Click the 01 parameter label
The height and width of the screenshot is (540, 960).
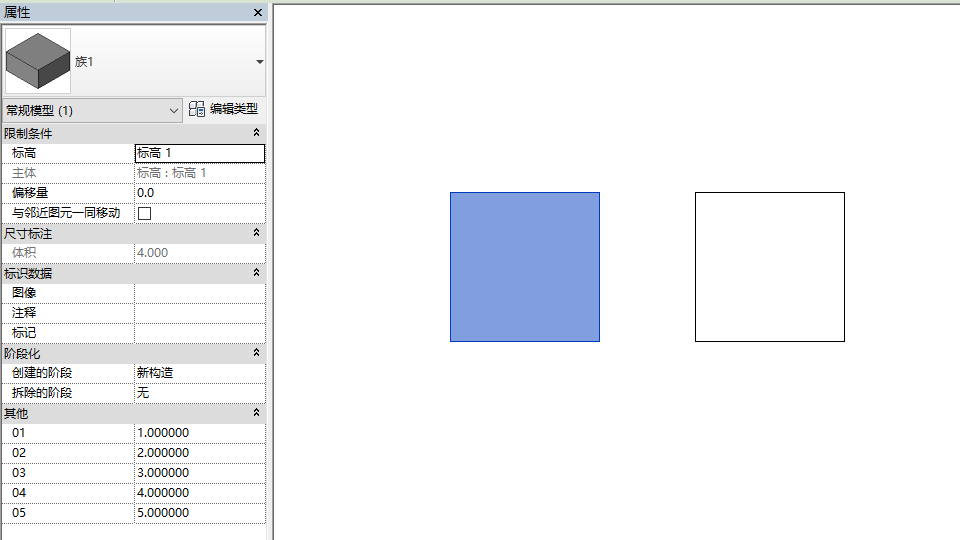pos(18,433)
